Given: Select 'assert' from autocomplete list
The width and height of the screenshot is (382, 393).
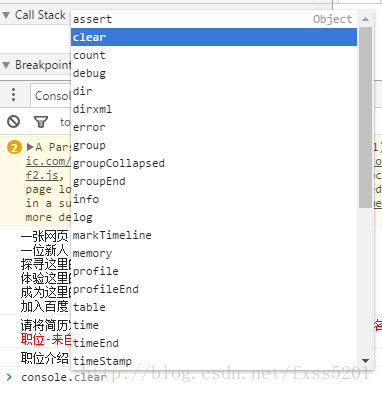Looking at the screenshot, I should [214, 19].
